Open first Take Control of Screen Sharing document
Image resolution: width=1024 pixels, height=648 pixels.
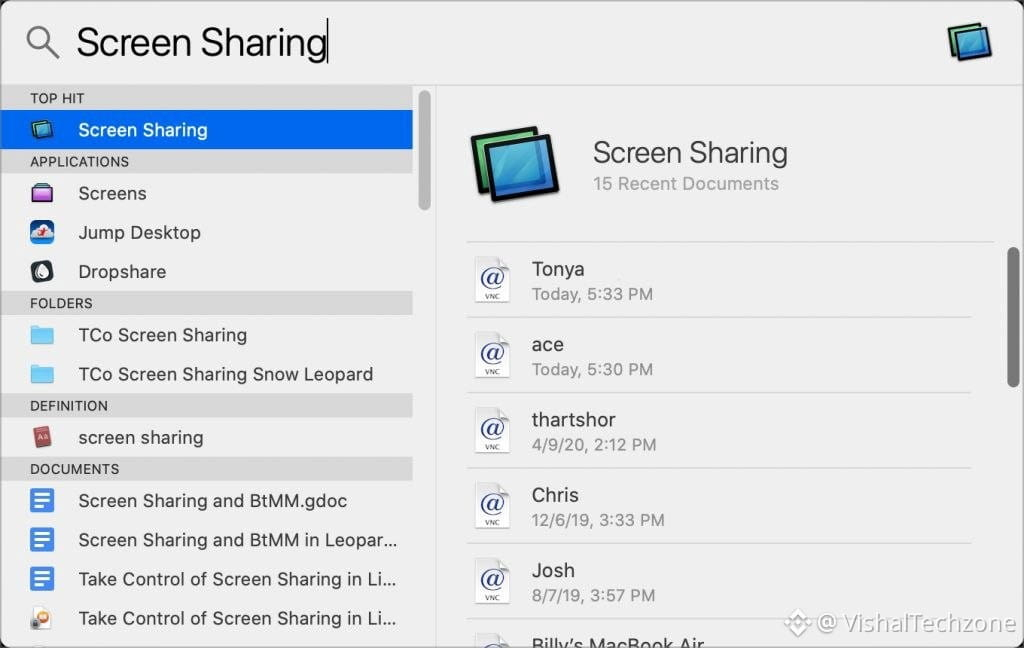(206, 579)
